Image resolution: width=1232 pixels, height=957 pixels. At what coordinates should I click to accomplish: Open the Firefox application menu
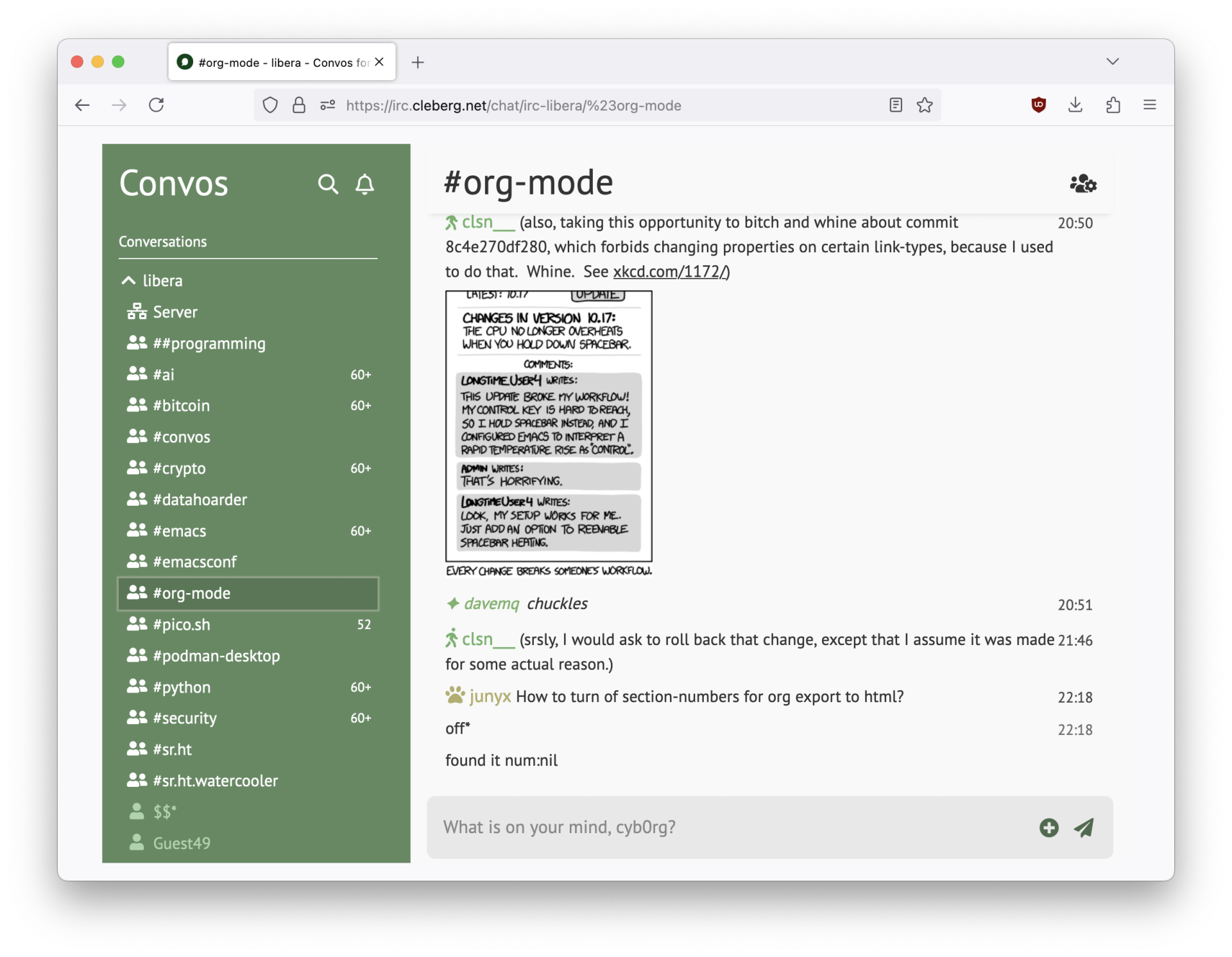coord(1149,105)
